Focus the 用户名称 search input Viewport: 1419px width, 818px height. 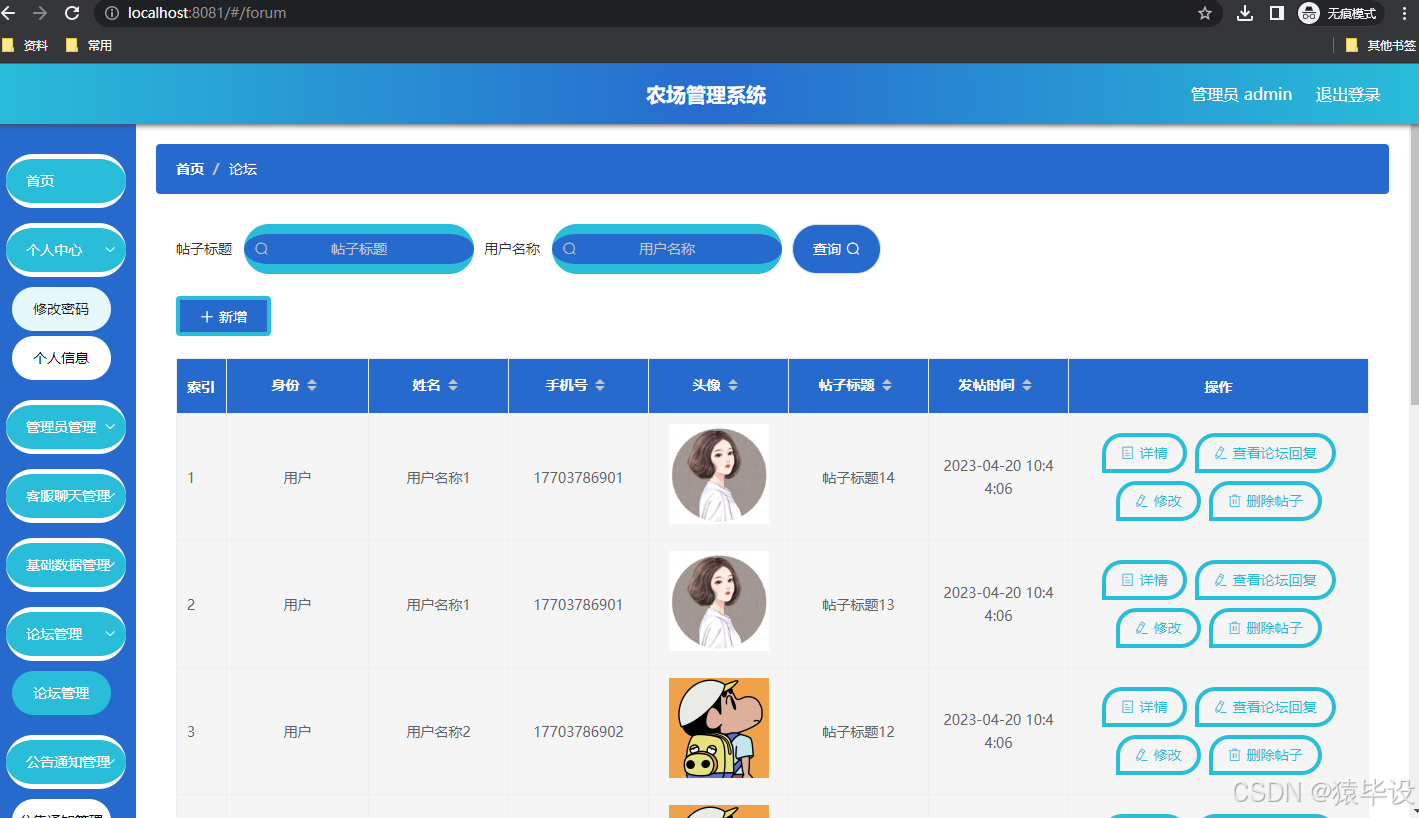click(x=667, y=249)
